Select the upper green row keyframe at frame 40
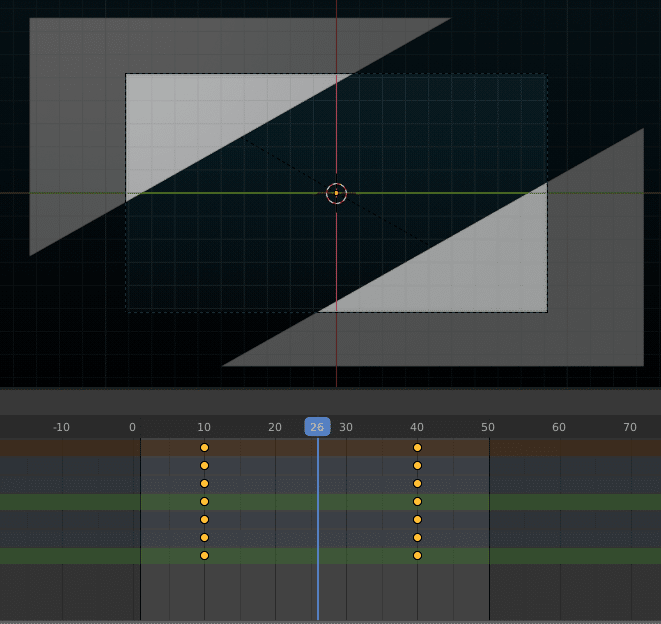The width and height of the screenshot is (661, 624). (417, 501)
